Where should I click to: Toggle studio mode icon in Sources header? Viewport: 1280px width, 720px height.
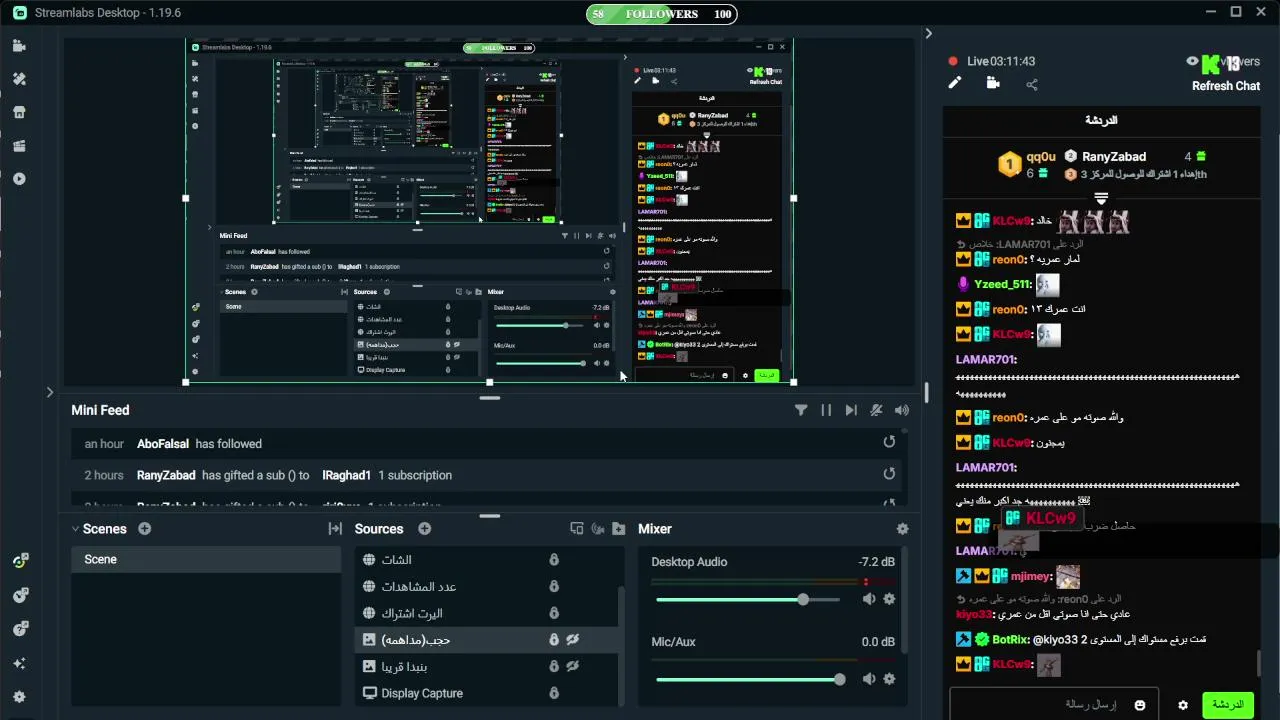click(598, 528)
